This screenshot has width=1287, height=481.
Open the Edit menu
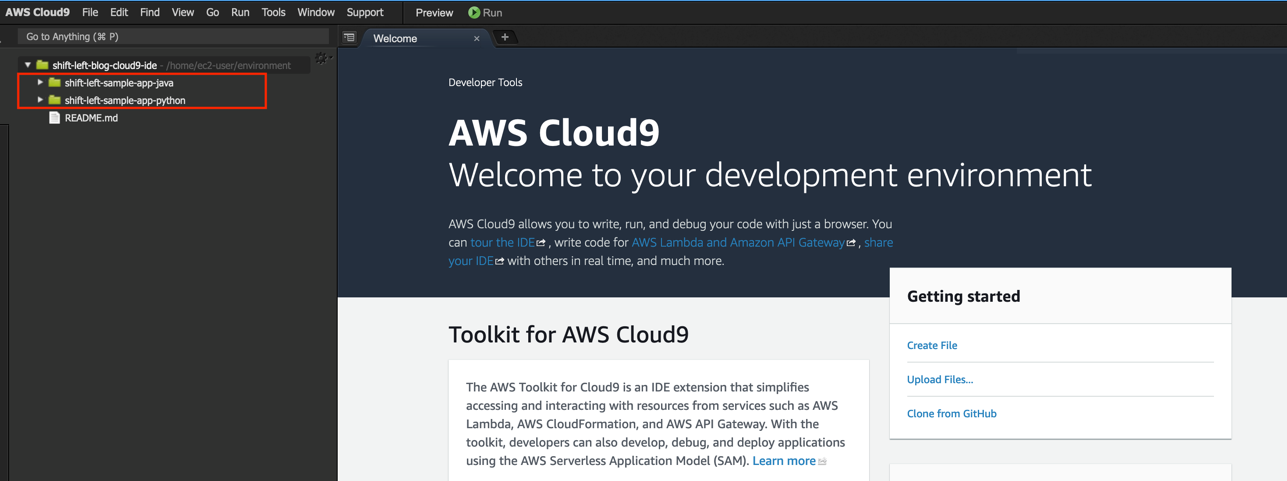coord(119,13)
